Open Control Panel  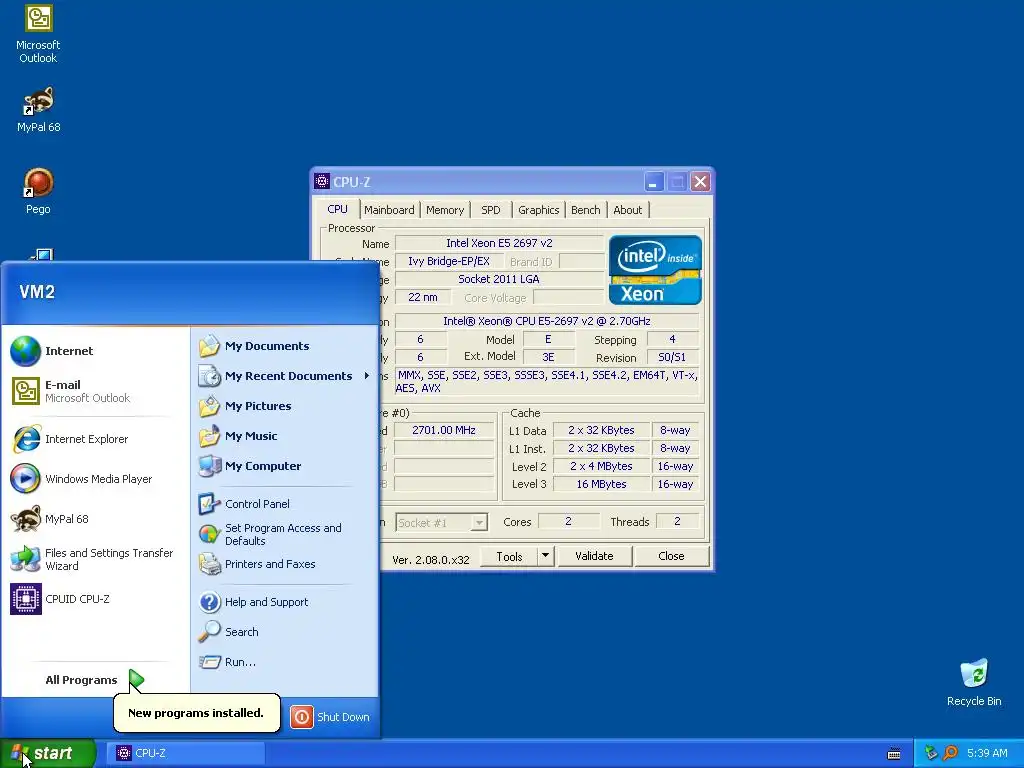[285, 504]
